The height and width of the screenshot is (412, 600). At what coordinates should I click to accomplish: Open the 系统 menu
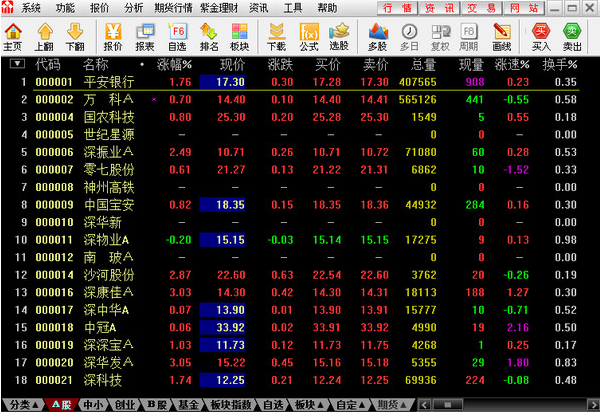pos(31,8)
